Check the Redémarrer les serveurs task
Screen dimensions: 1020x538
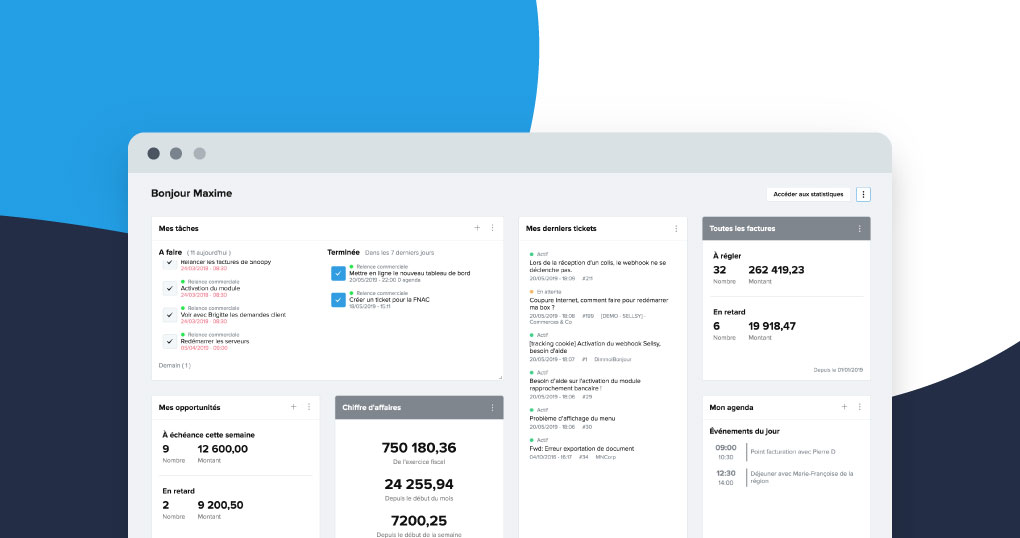point(170,341)
